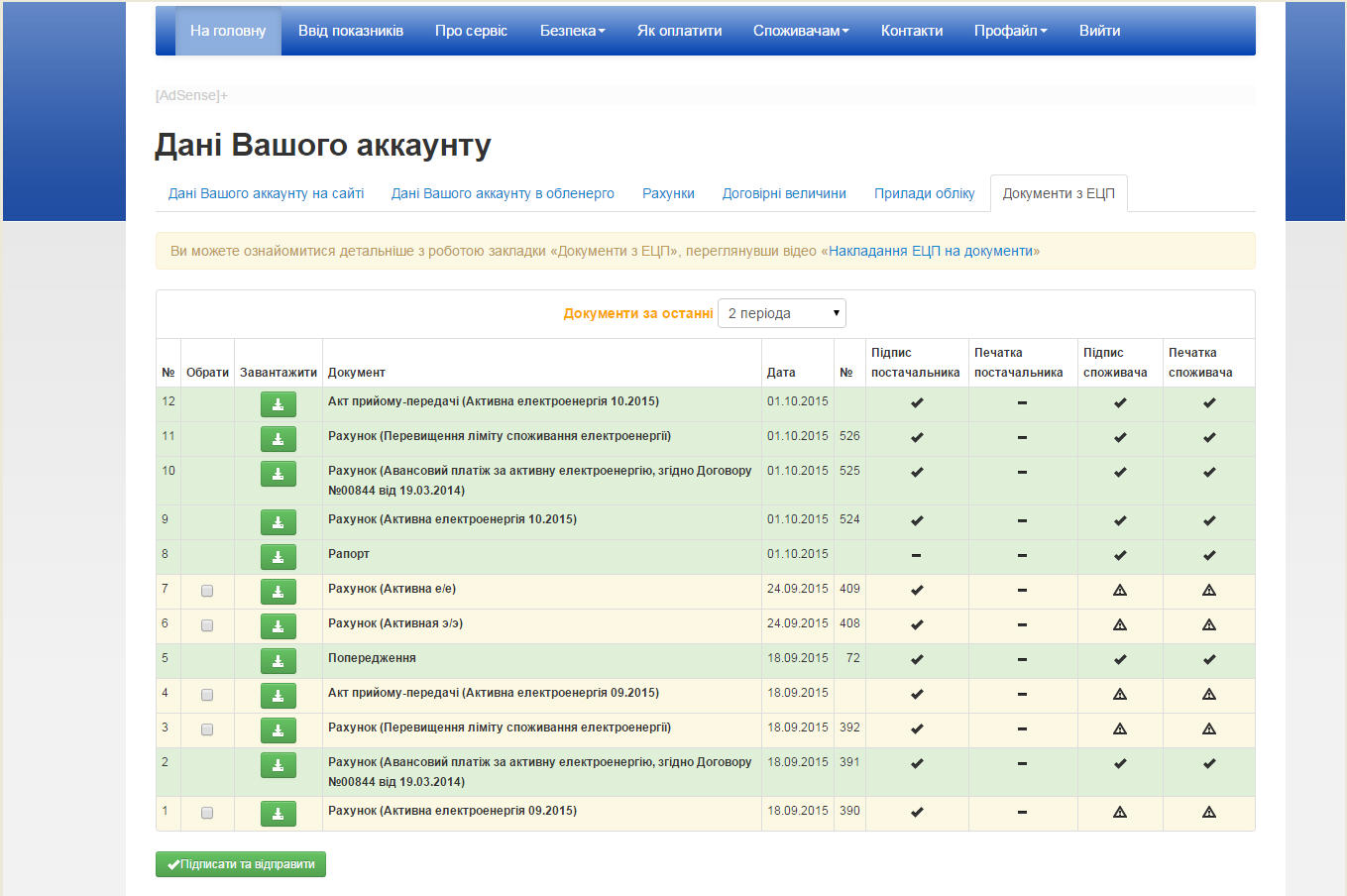Switch to Дані Вашого аккаунту в обленерго tab
Viewport: 1347px width, 896px height.
[x=503, y=193]
